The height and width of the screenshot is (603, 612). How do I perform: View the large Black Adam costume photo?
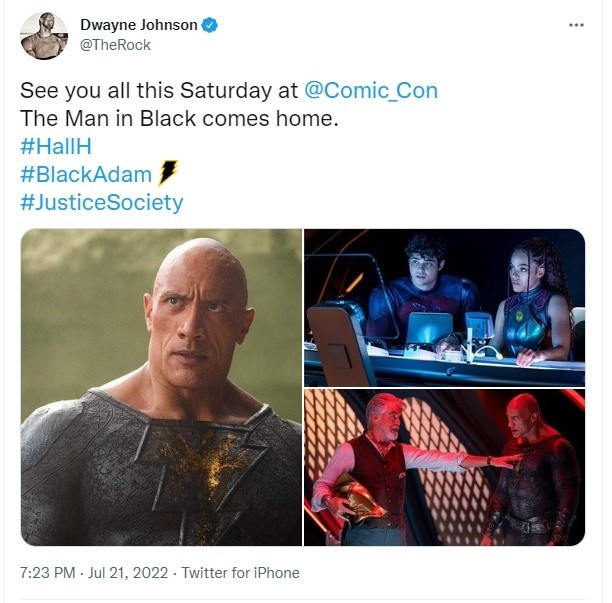click(161, 387)
